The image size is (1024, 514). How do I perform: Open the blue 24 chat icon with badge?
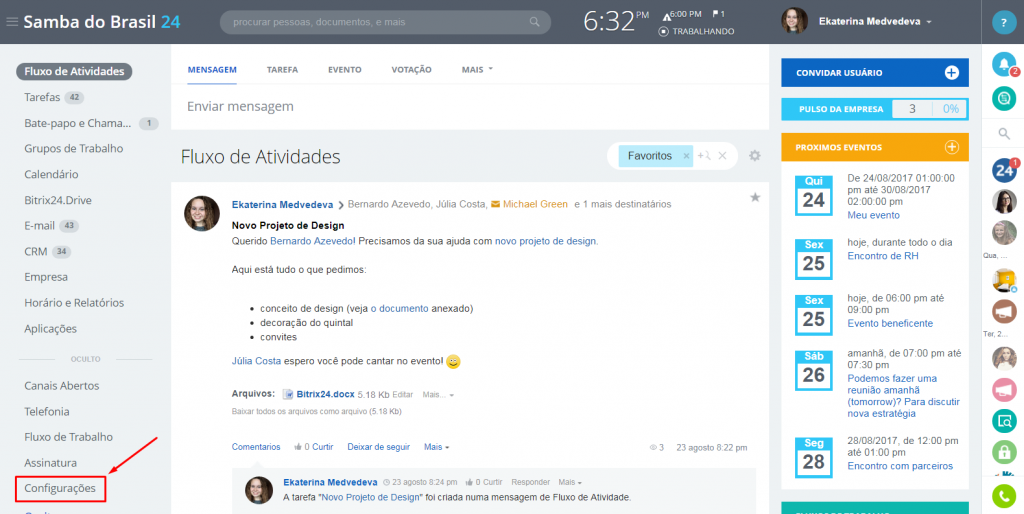1004,170
